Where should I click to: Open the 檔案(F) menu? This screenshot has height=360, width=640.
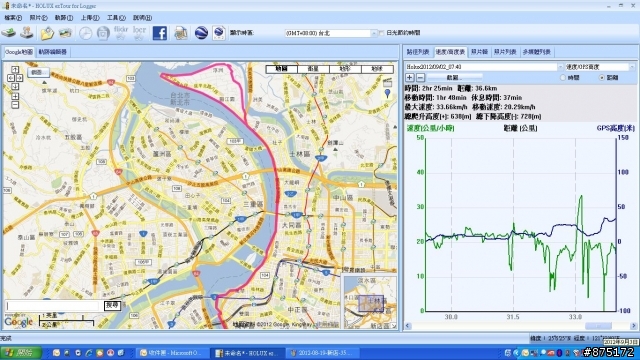(x=13, y=18)
